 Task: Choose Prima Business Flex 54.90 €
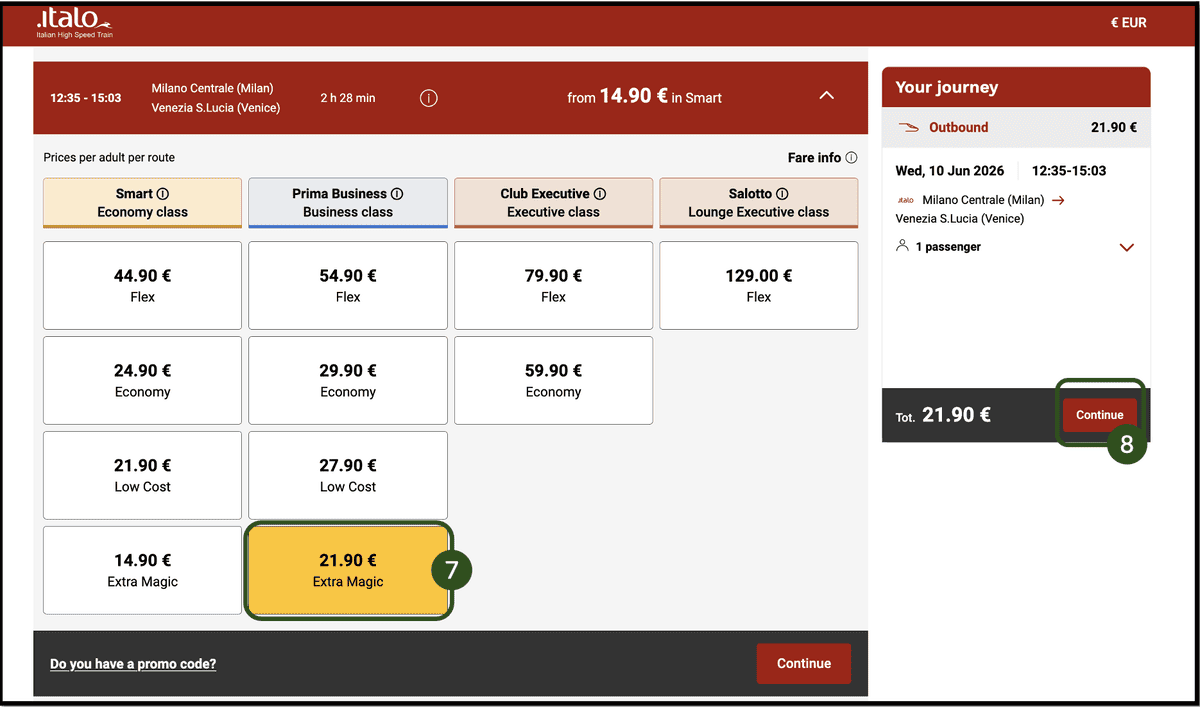point(348,285)
